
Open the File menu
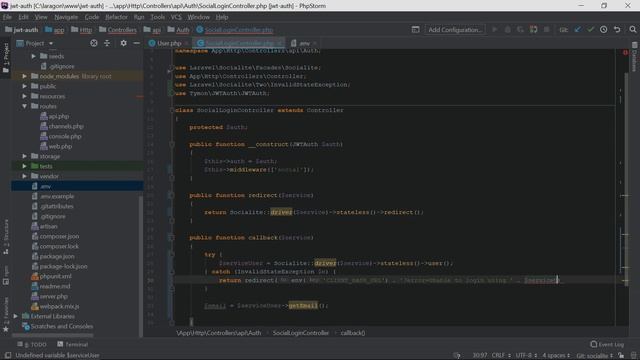pyautogui.click(x=7, y=17)
